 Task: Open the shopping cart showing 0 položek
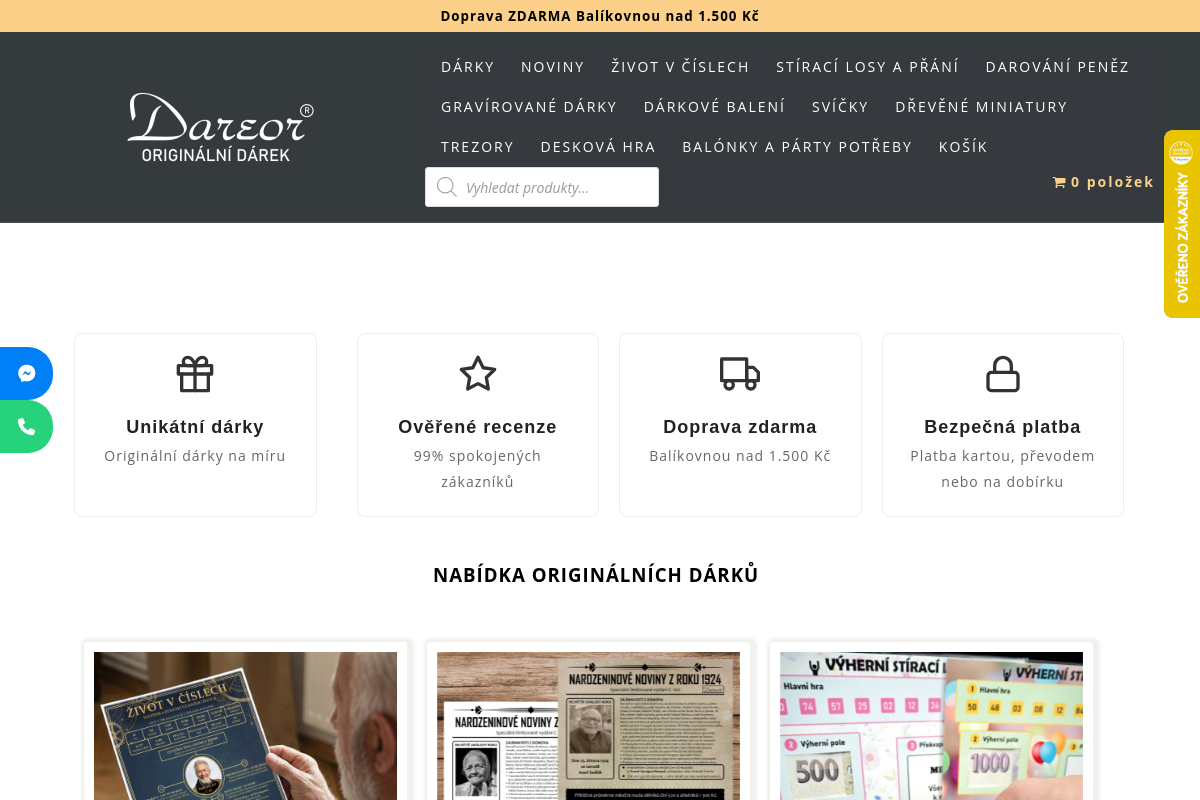click(x=1103, y=182)
